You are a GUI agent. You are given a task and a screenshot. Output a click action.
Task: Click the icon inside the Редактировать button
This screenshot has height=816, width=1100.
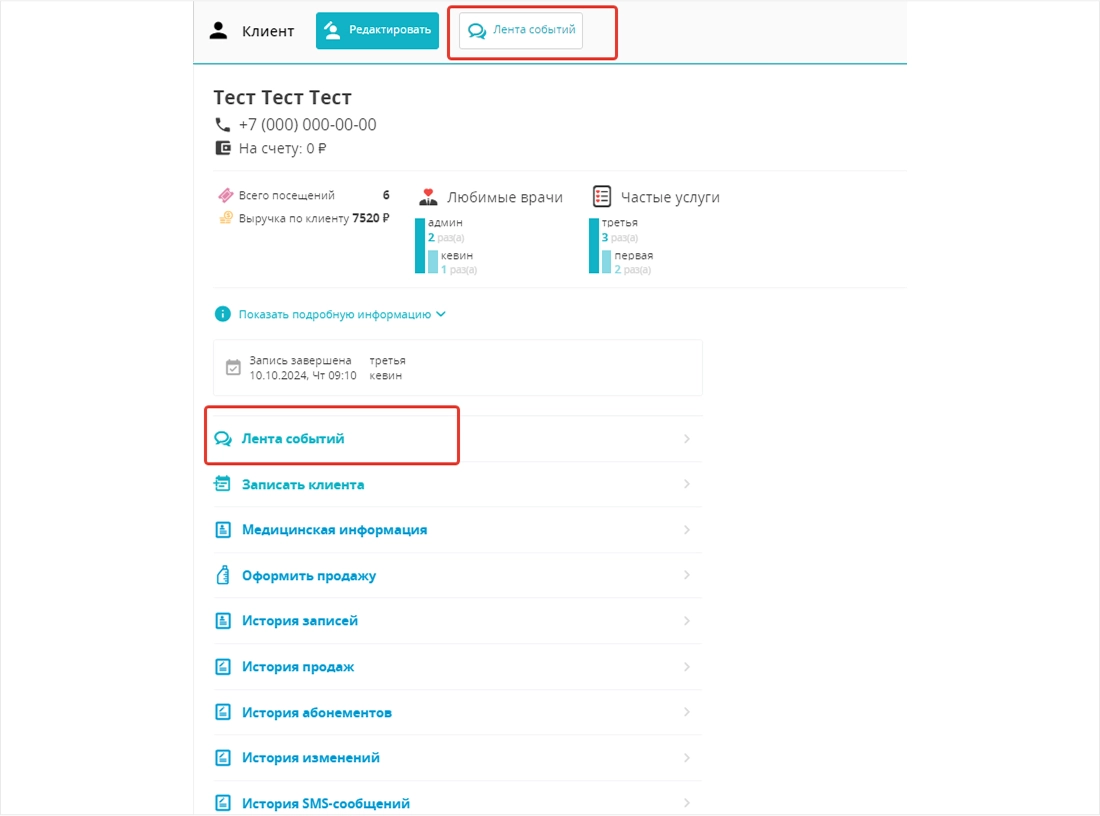tap(333, 30)
